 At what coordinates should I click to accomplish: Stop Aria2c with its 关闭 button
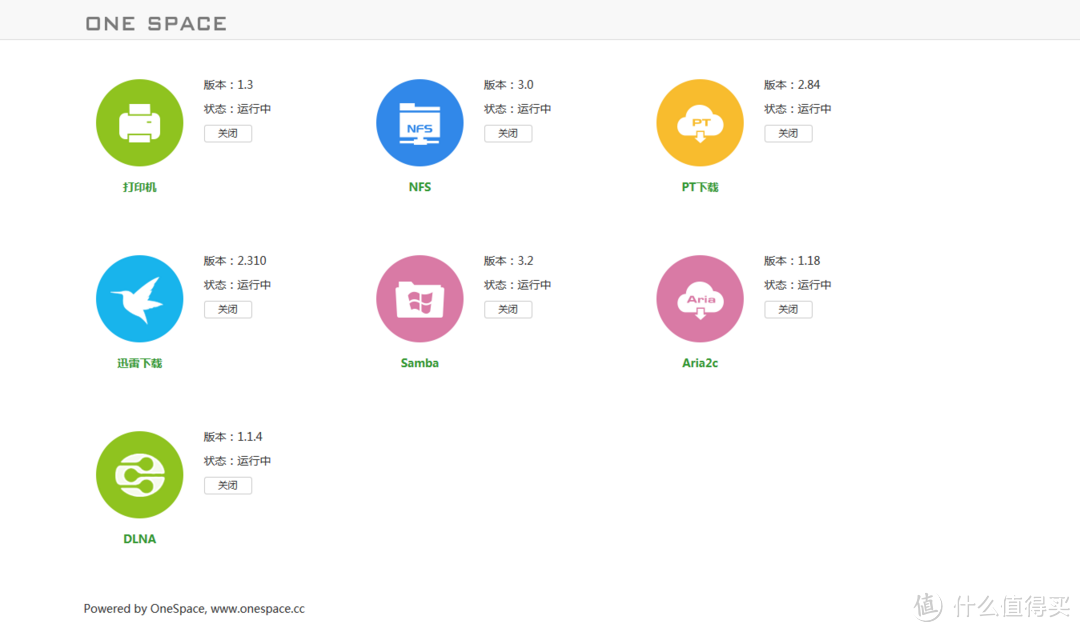[x=789, y=310]
